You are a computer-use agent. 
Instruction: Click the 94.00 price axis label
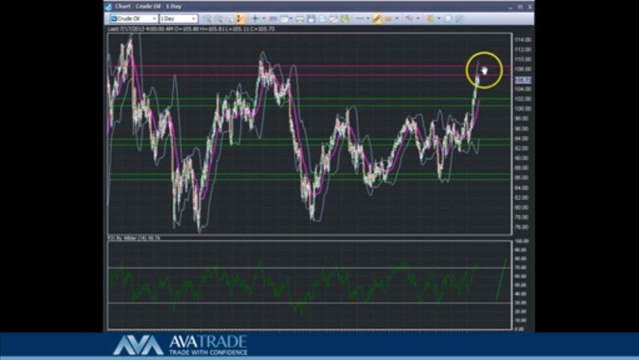[x=523, y=139]
